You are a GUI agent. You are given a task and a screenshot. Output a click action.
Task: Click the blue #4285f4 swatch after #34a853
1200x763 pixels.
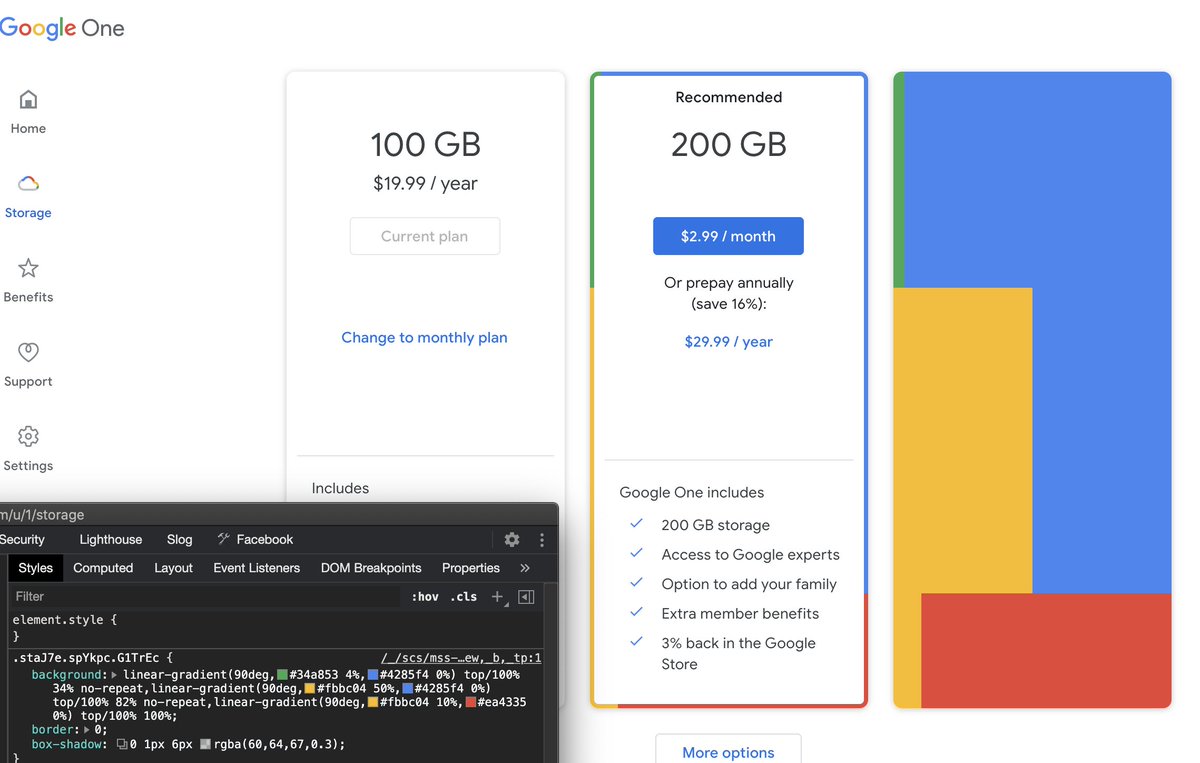pyautogui.click(x=373, y=675)
